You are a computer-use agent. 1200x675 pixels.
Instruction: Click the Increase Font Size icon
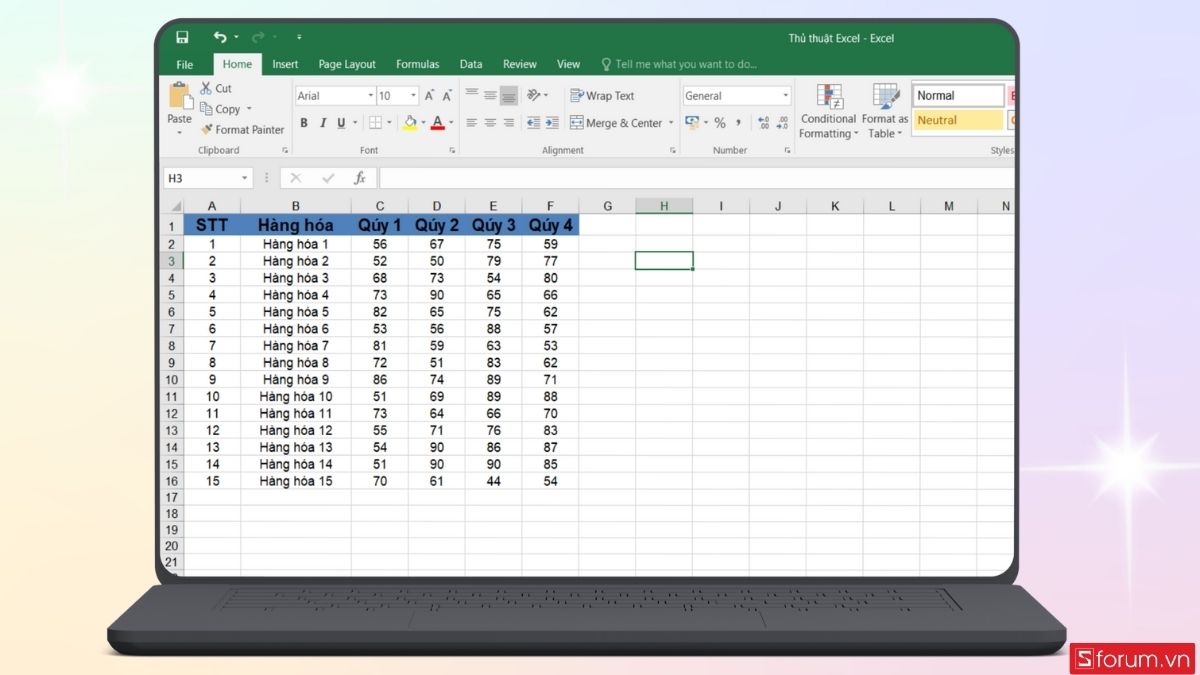click(x=429, y=96)
